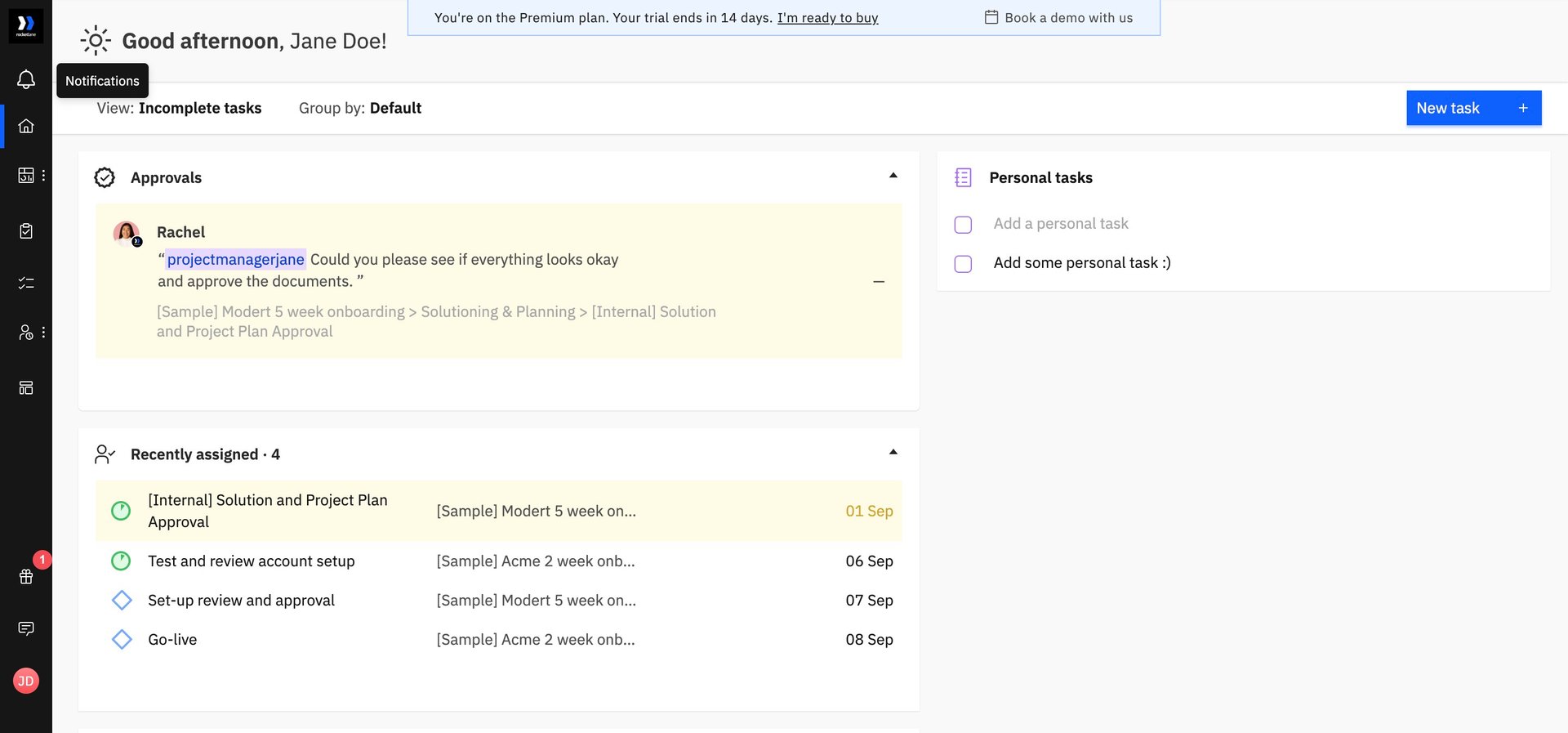This screenshot has height=733, width=1568.
Task: Toggle status circle for Solution and Project Plan Approval
Action: click(121, 512)
